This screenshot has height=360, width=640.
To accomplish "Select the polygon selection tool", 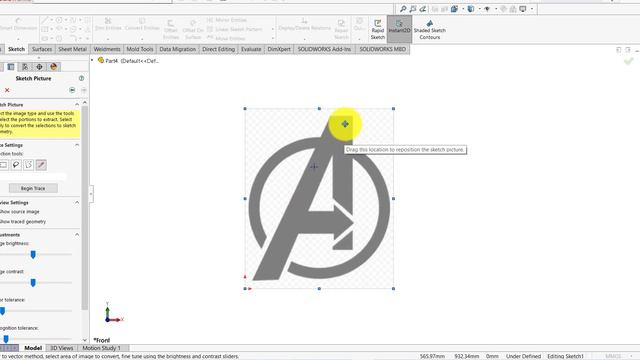I will coord(29,165).
